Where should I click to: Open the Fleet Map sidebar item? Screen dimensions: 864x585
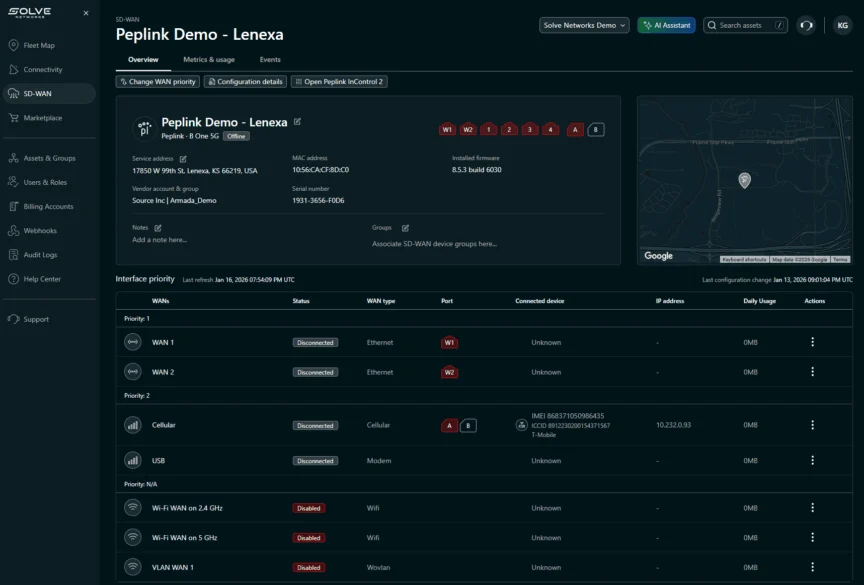[40, 45]
